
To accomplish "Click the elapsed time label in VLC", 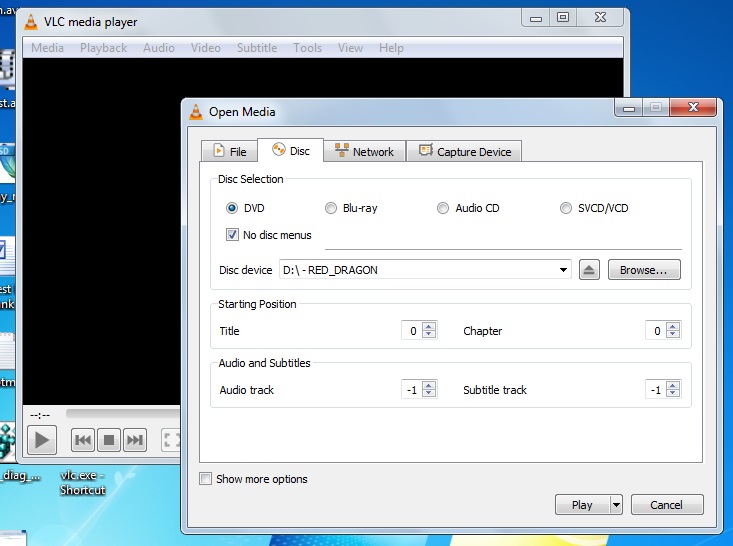I will coord(40,415).
